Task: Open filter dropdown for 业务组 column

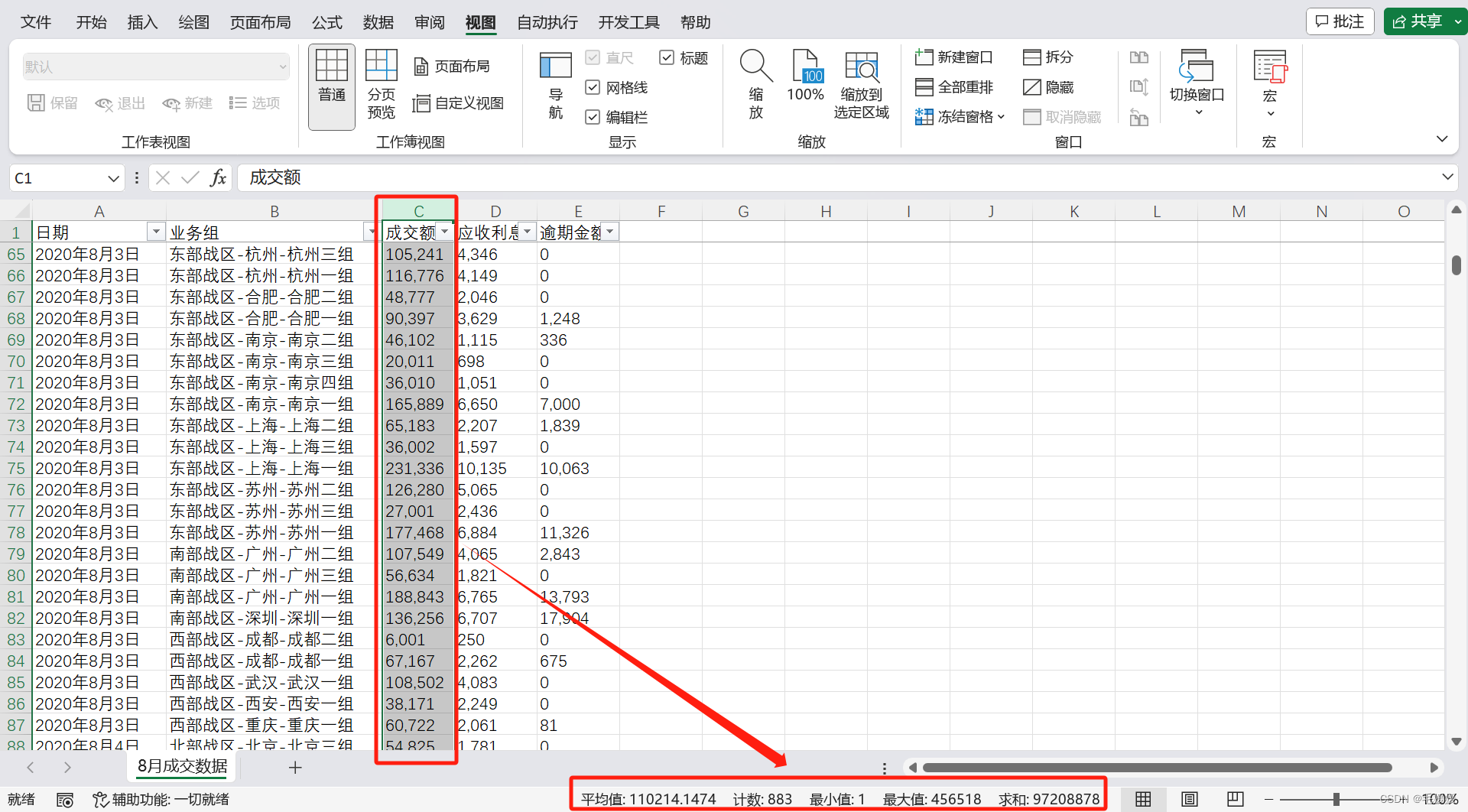Action: [x=372, y=232]
